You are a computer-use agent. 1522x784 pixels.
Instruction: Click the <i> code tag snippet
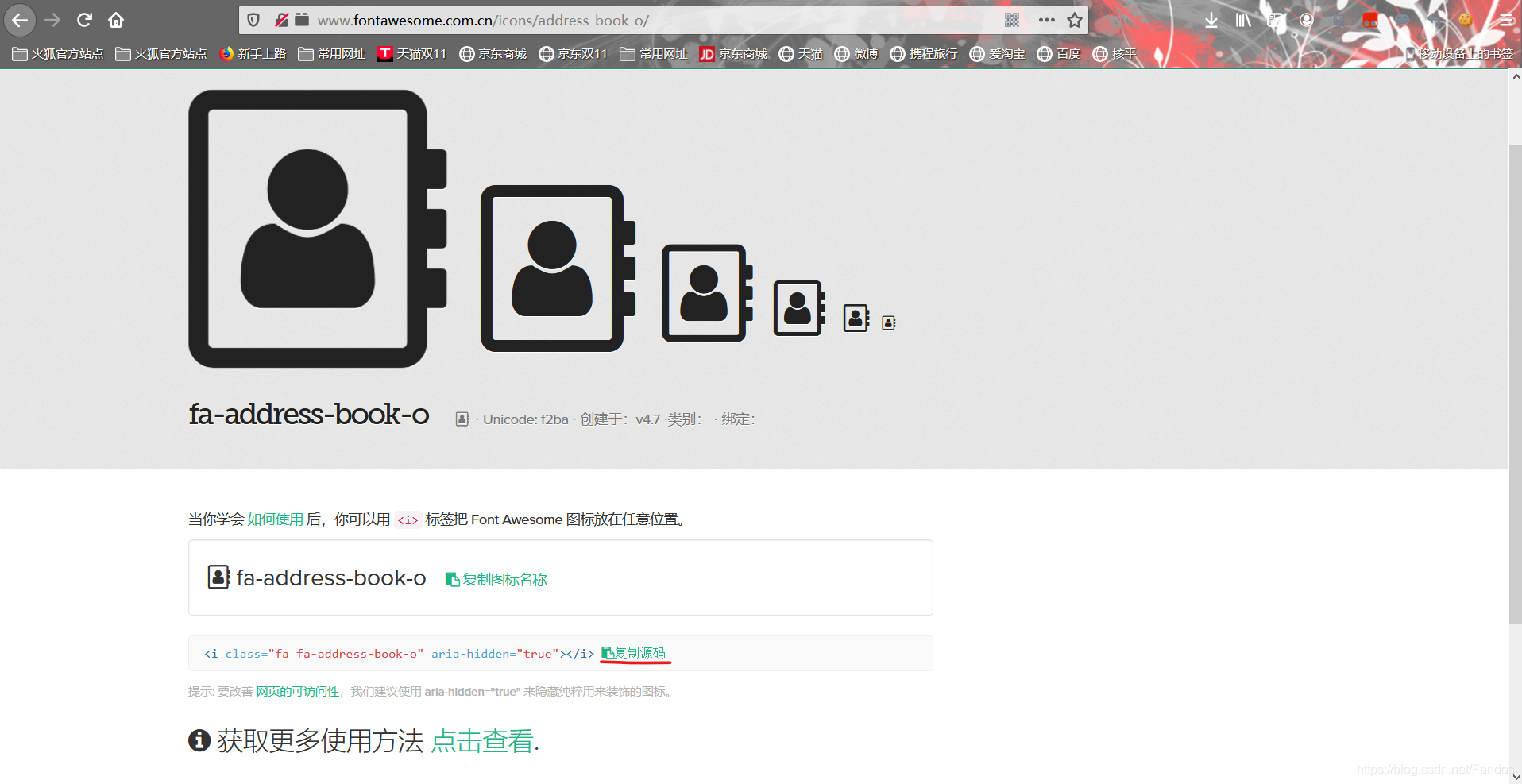click(x=408, y=519)
